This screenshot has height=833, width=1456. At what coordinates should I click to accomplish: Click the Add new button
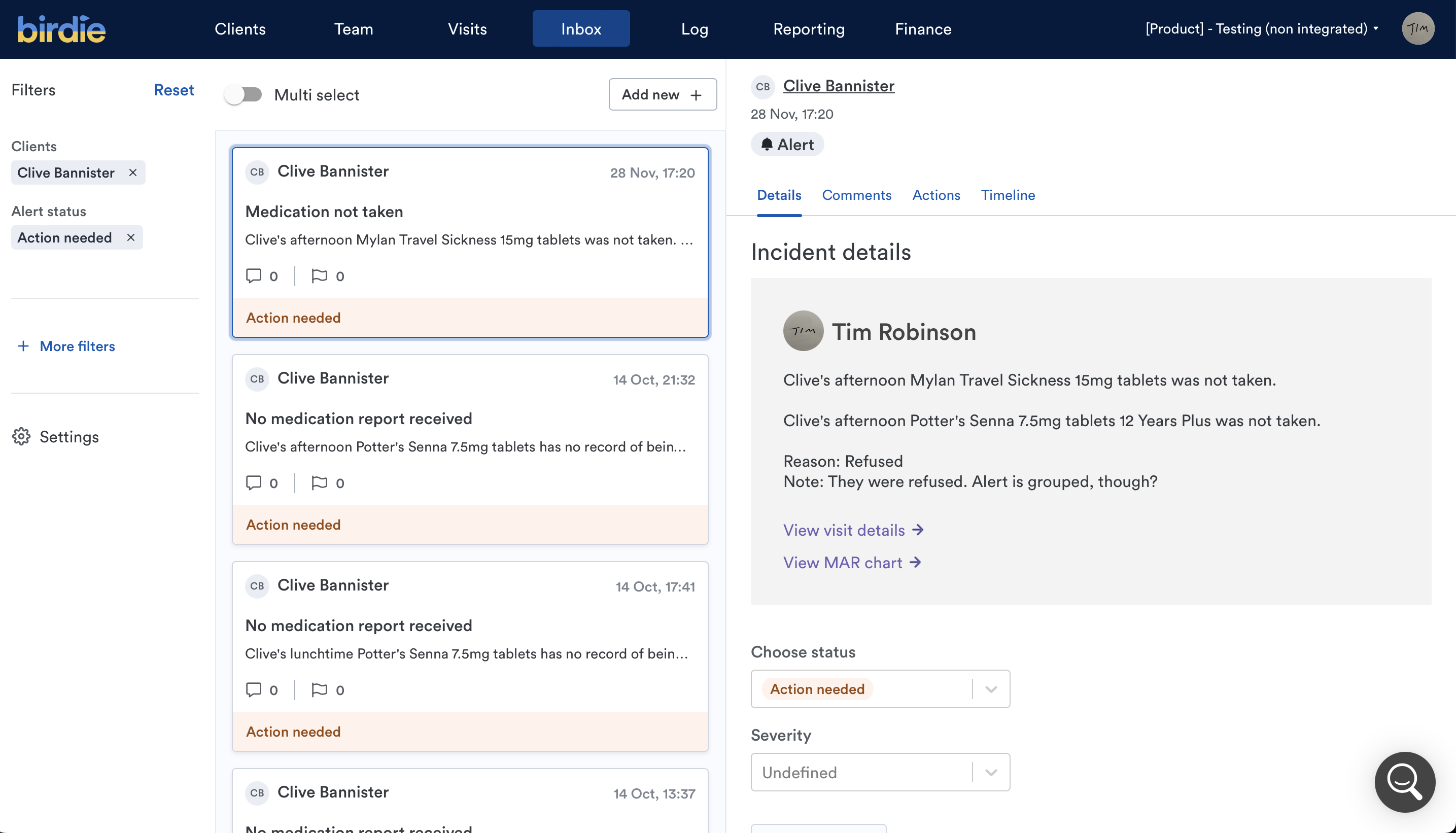point(663,94)
